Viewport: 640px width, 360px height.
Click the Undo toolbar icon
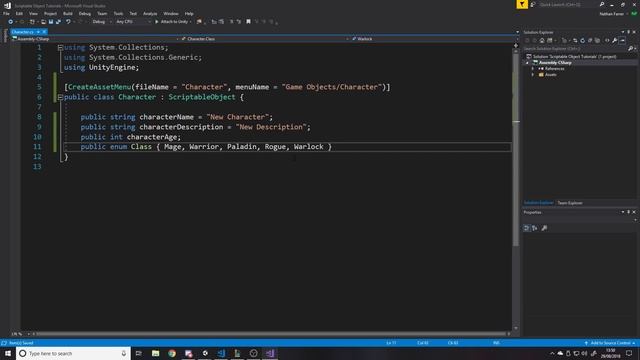coord(68,22)
